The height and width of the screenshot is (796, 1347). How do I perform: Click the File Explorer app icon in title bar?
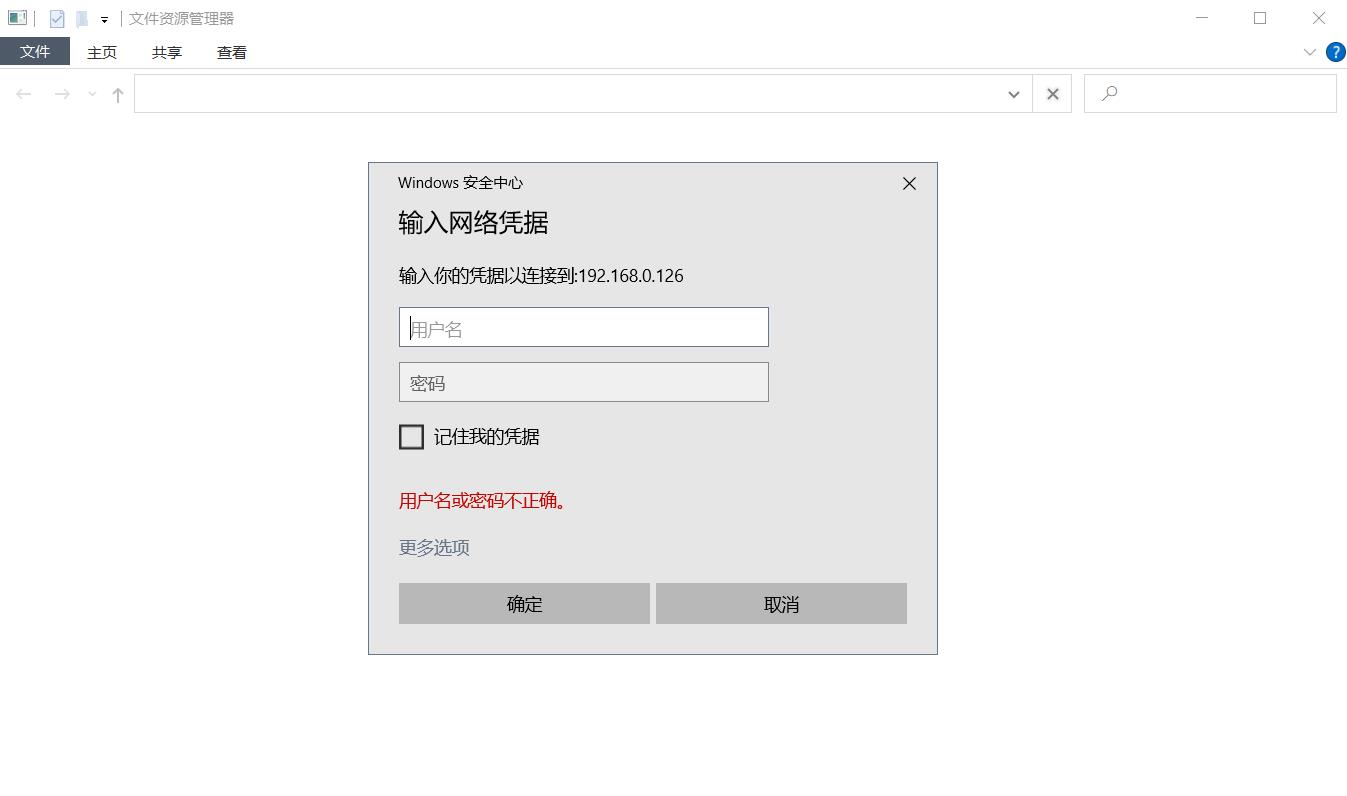pos(17,18)
